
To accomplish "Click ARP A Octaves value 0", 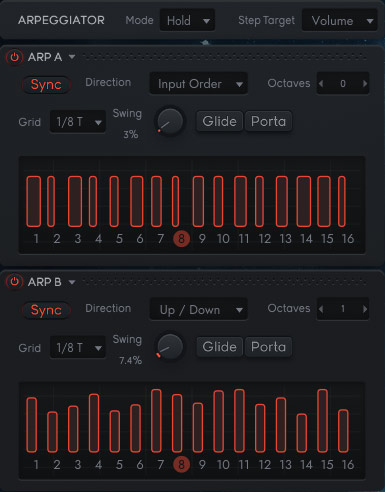I will [343, 83].
